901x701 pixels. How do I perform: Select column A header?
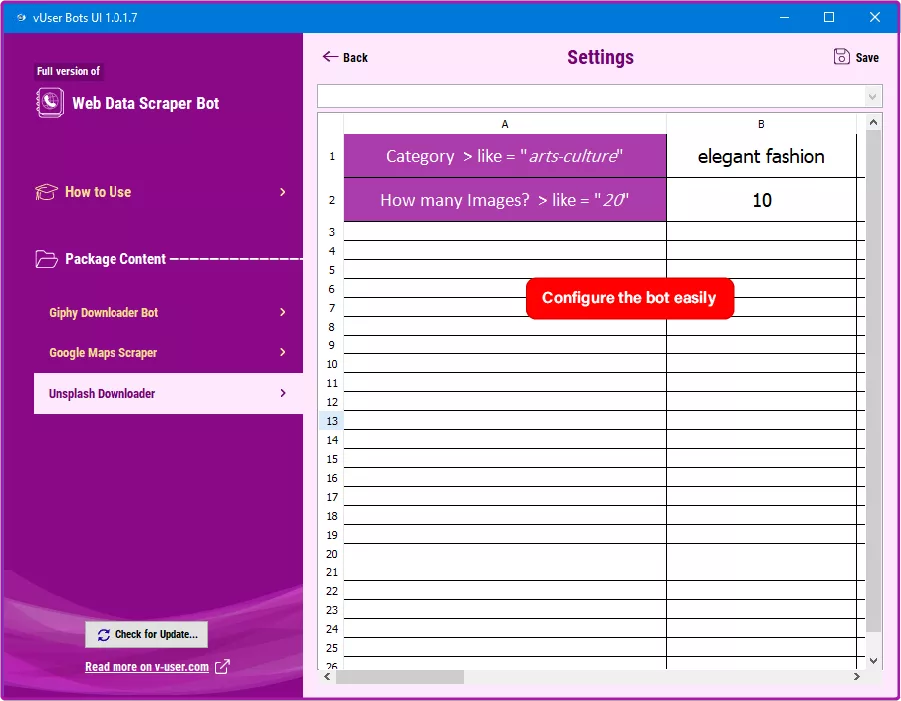click(x=505, y=124)
